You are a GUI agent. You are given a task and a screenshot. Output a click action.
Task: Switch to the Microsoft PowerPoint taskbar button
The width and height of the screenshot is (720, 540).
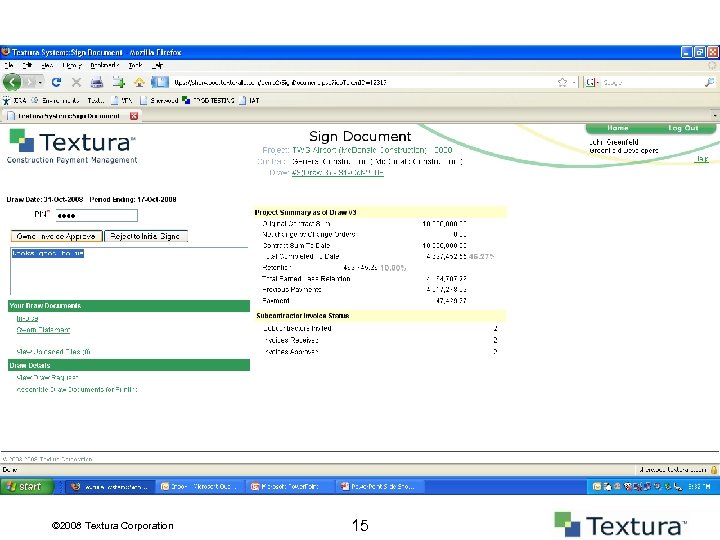pyautogui.click(x=289, y=487)
